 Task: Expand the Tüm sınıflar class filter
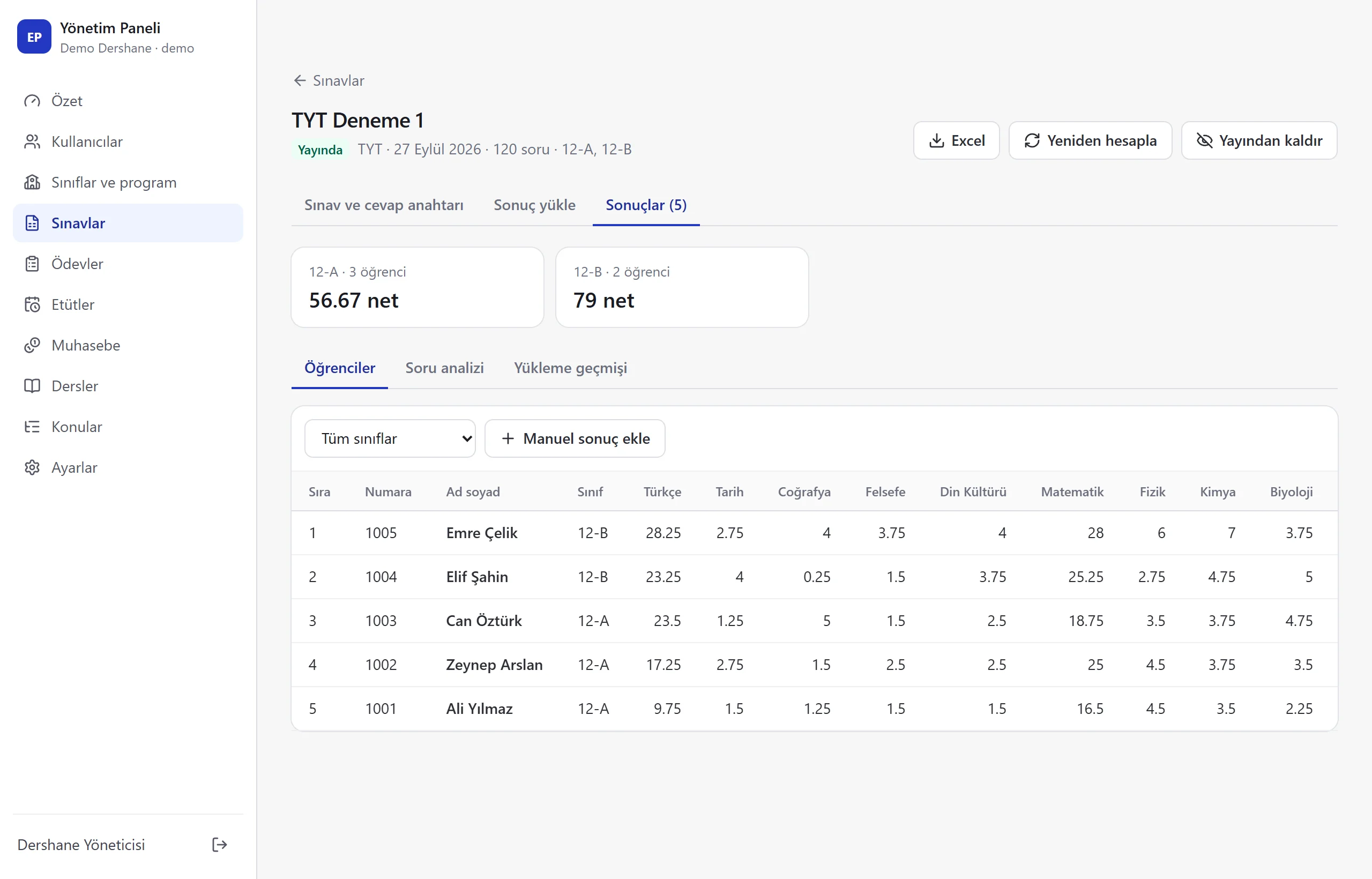pyautogui.click(x=390, y=438)
